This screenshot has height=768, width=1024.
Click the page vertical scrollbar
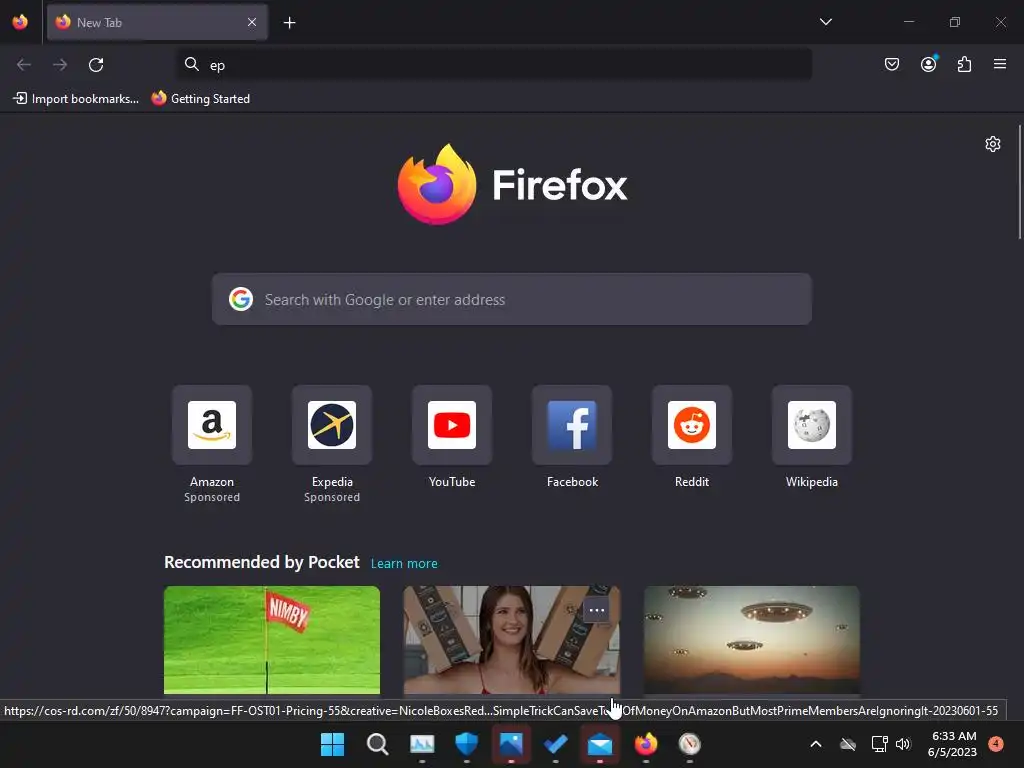tap(1020, 183)
